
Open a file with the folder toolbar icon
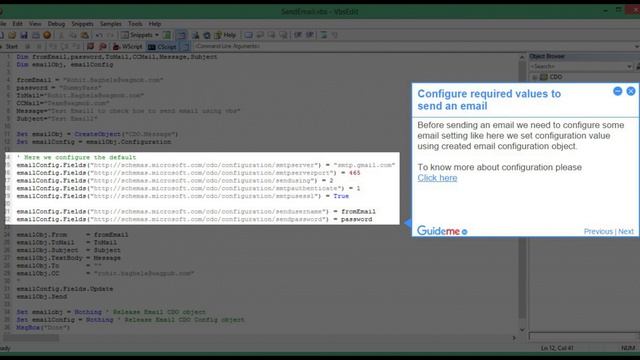click(x=12, y=35)
